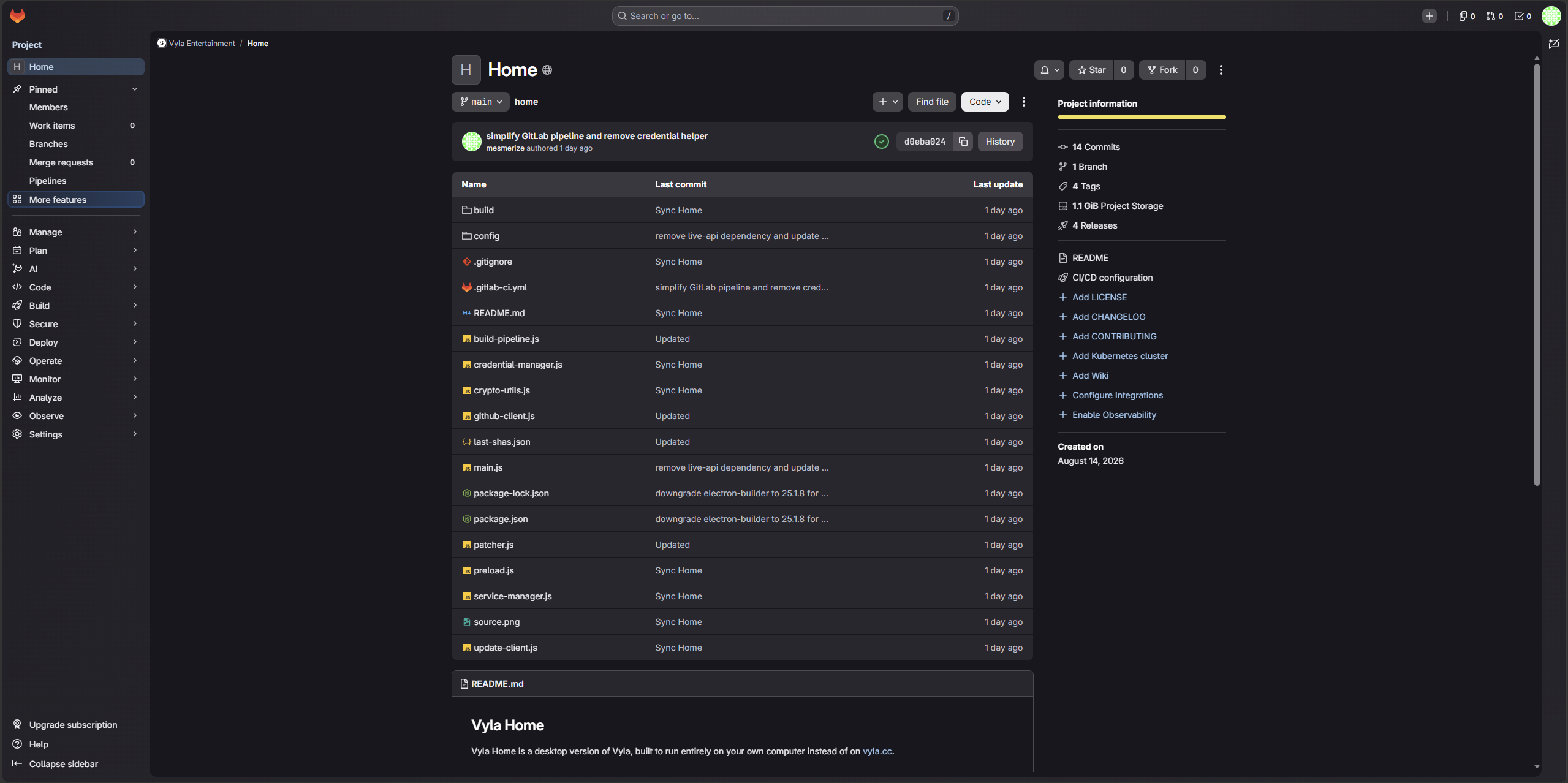This screenshot has width=1568, height=783.
Task: Open the CI/CD configuration link
Action: click(1112, 278)
